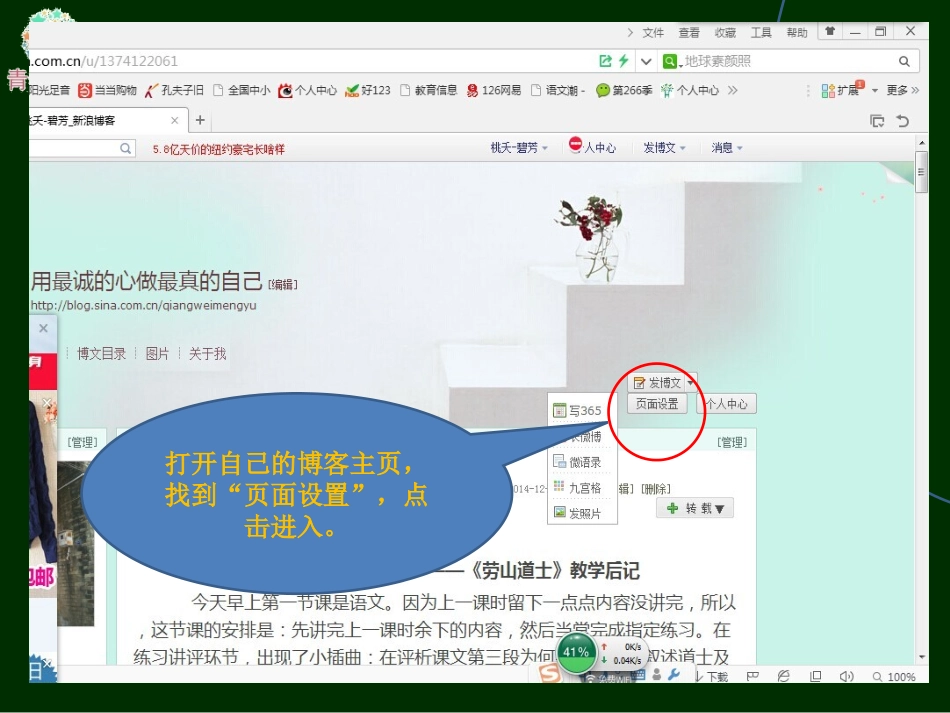Expand the 转载 repost dropdown button

pyautogui.click(x=695, y=508)
